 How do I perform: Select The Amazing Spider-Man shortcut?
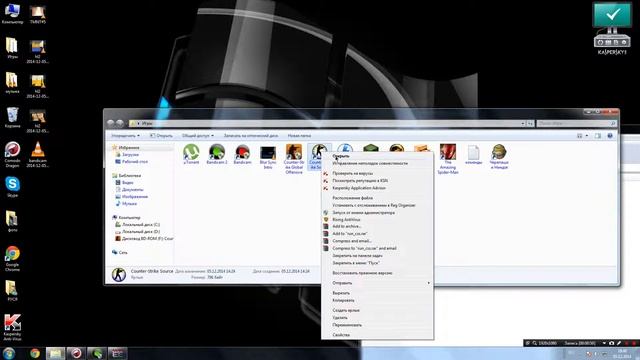click(x=448, y=159)
